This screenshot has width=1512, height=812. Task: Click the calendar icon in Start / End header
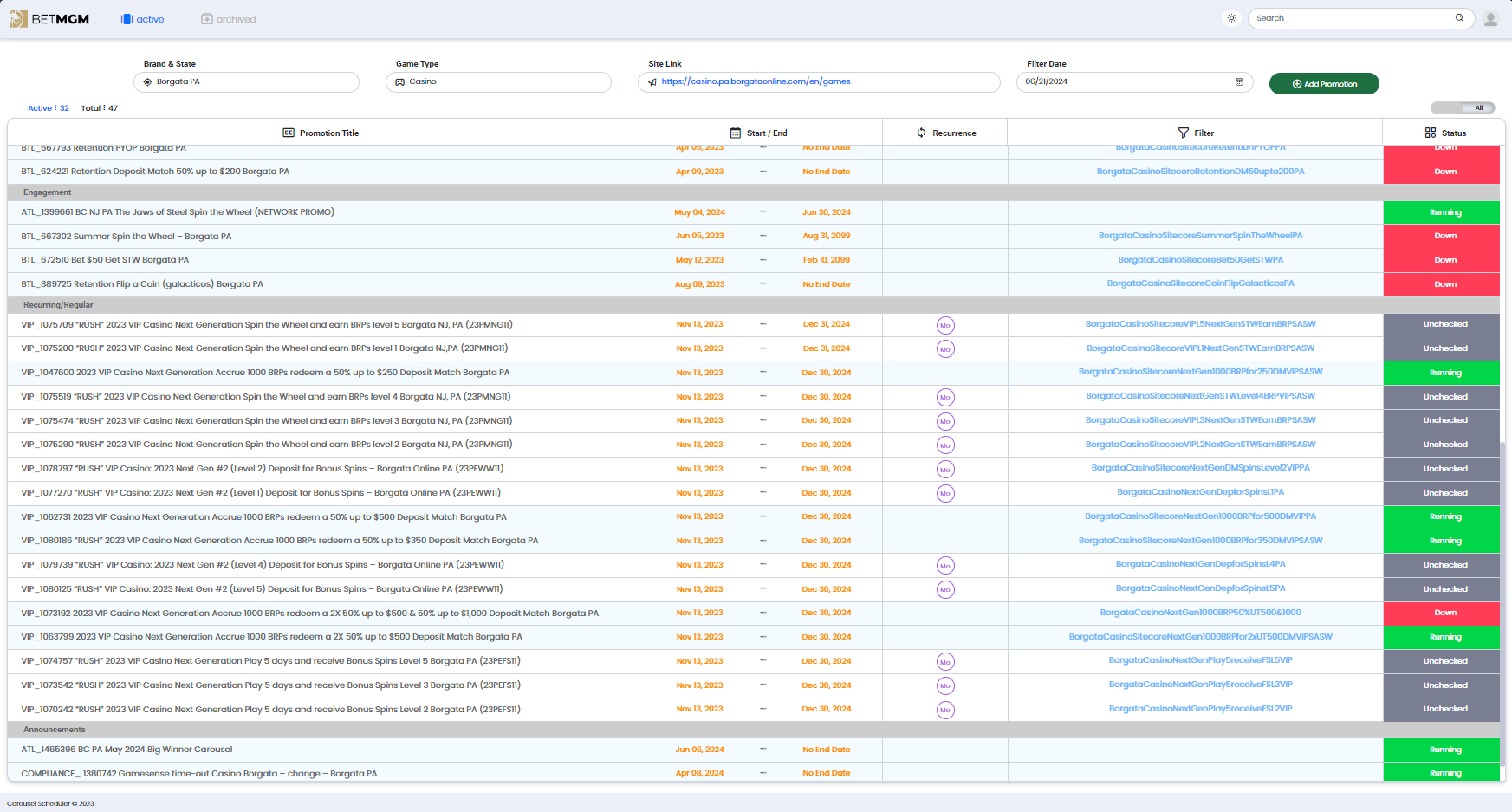[x=736, y=133]
